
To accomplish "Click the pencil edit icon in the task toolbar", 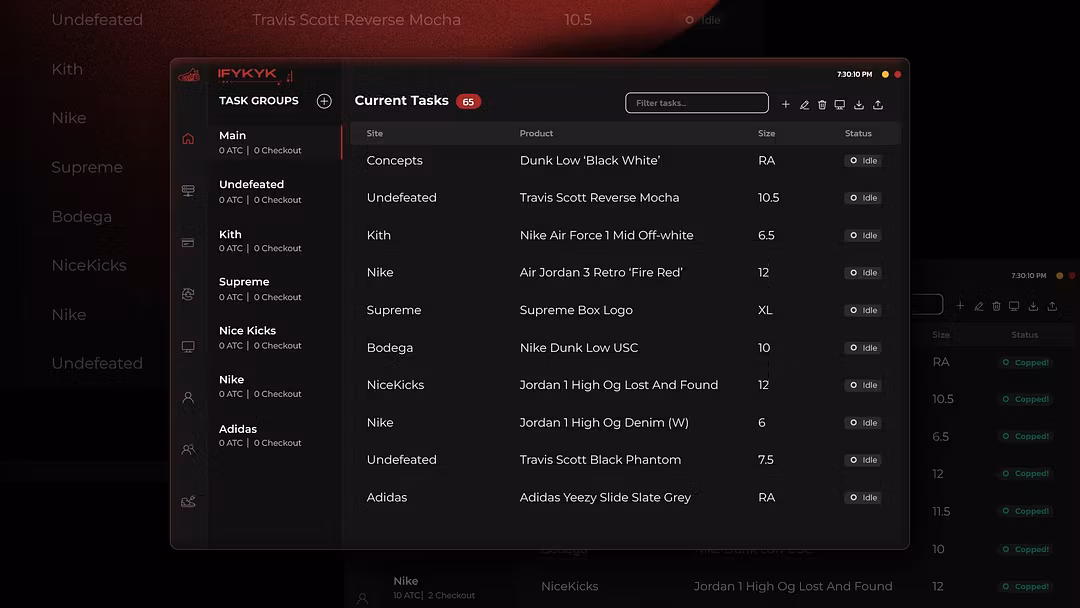I will [804, 104].
